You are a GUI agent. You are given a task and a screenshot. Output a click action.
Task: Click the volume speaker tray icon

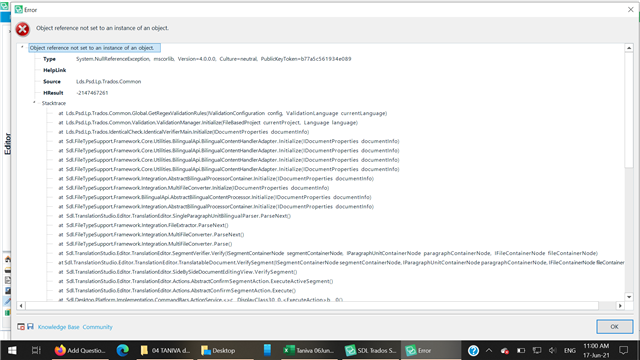point(553,350)
